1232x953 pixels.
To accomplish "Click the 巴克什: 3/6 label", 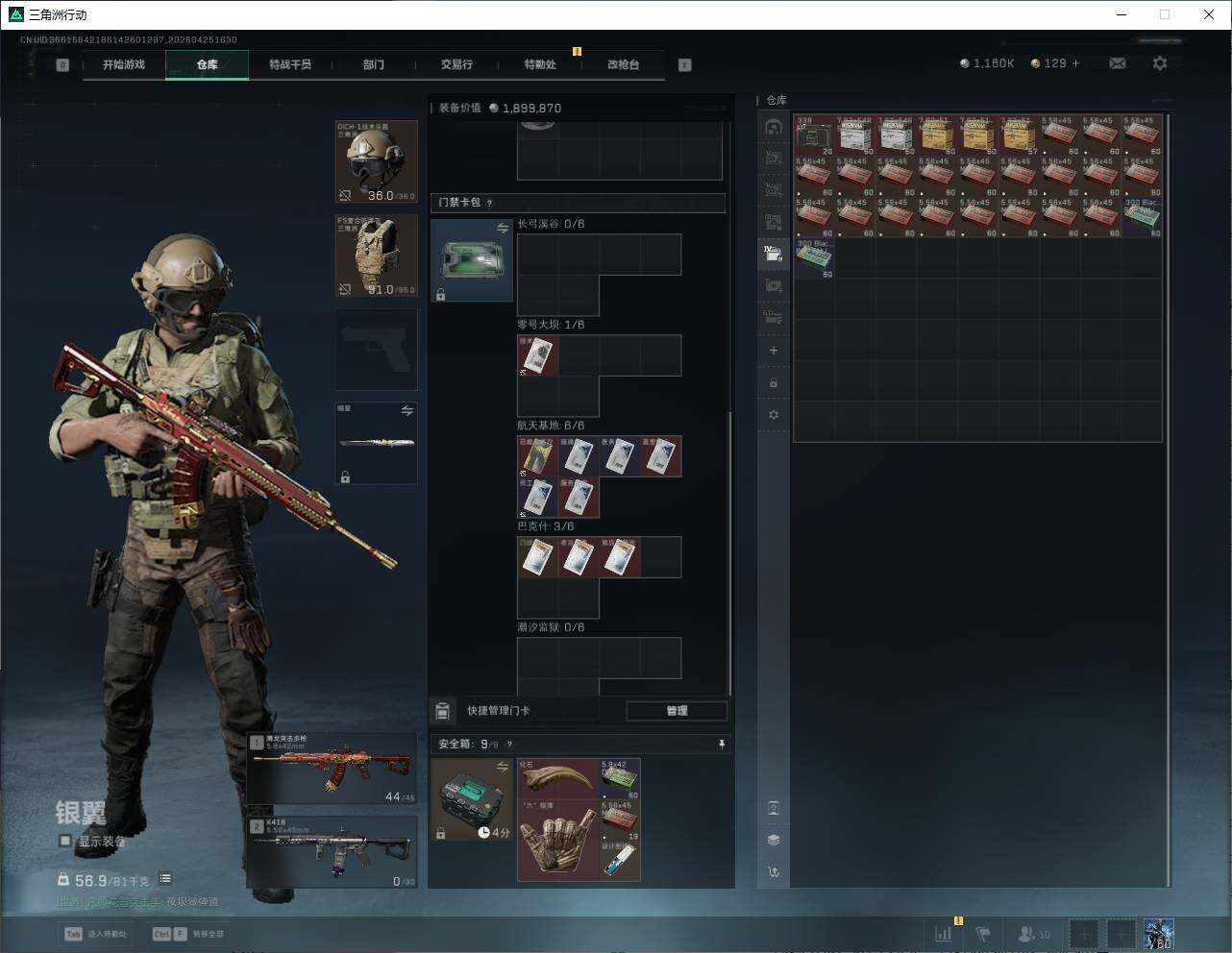I will pyautogui.click(x=546, y=526).
